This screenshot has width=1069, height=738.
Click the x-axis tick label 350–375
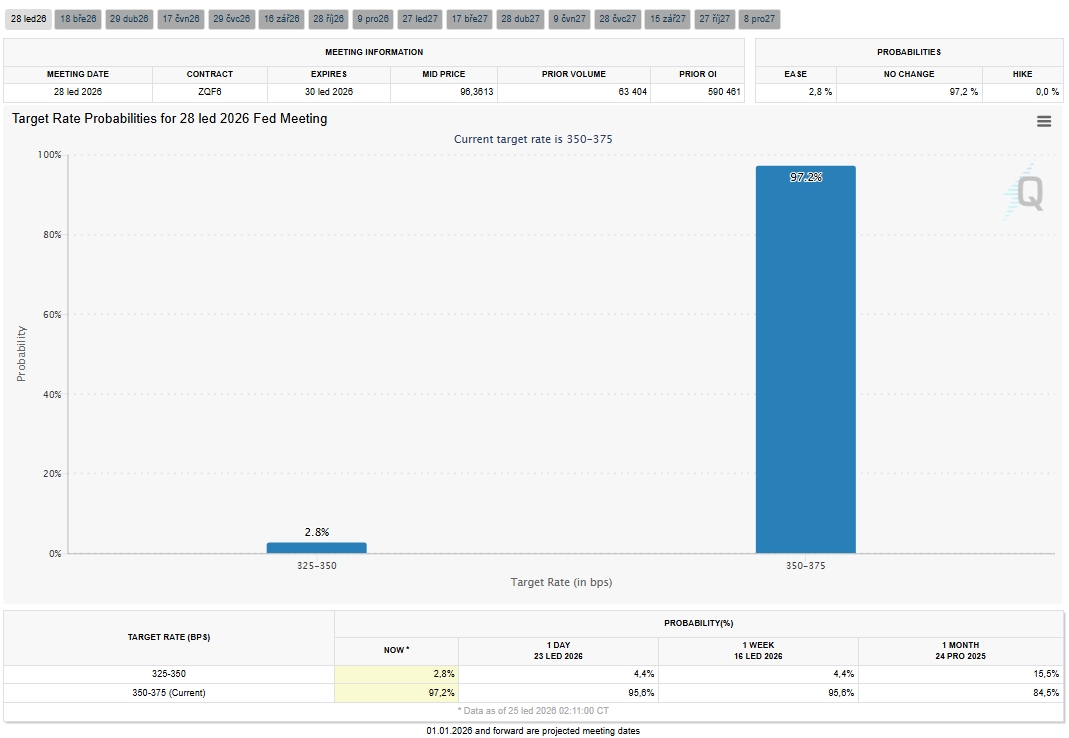(x=805, y=566)
